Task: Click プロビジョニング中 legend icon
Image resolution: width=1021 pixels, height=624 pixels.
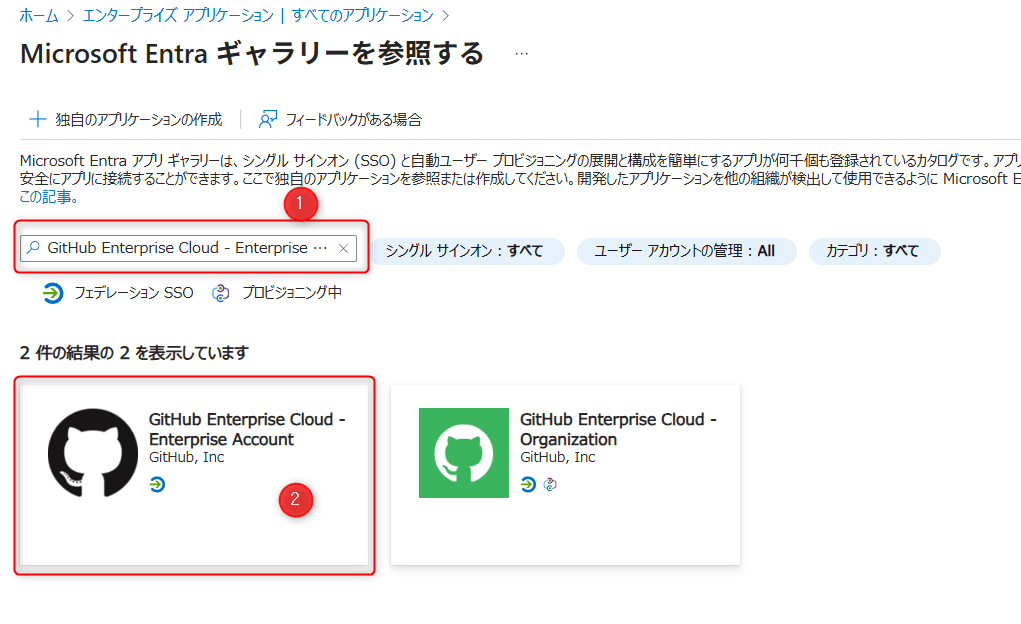Action: click(221, 293)
